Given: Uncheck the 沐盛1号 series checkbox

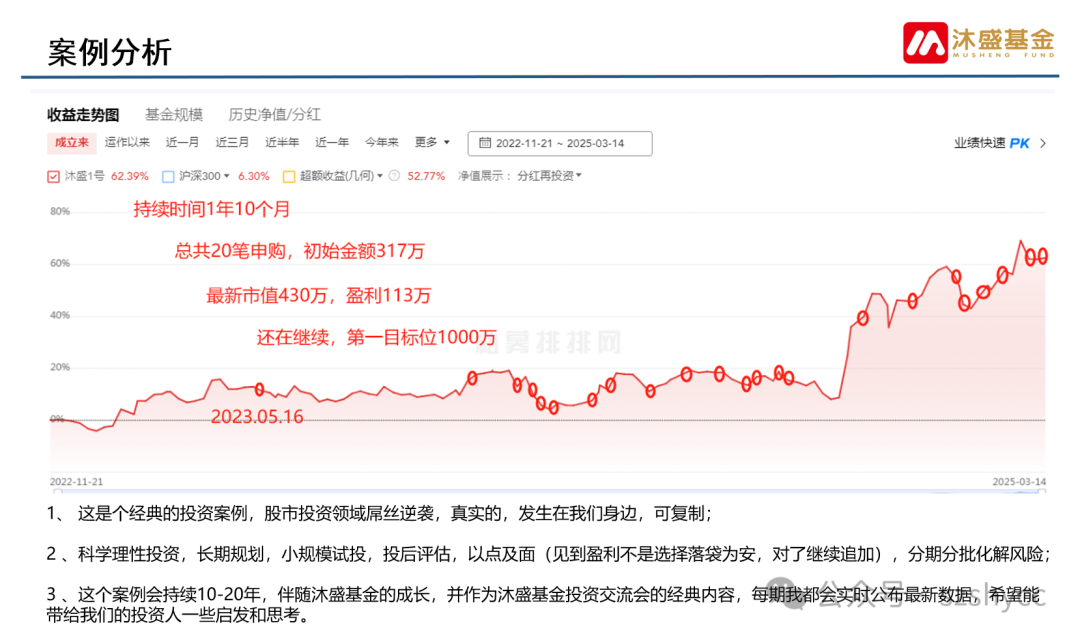Looking at the screenshot, I should [x=53, y=175].
